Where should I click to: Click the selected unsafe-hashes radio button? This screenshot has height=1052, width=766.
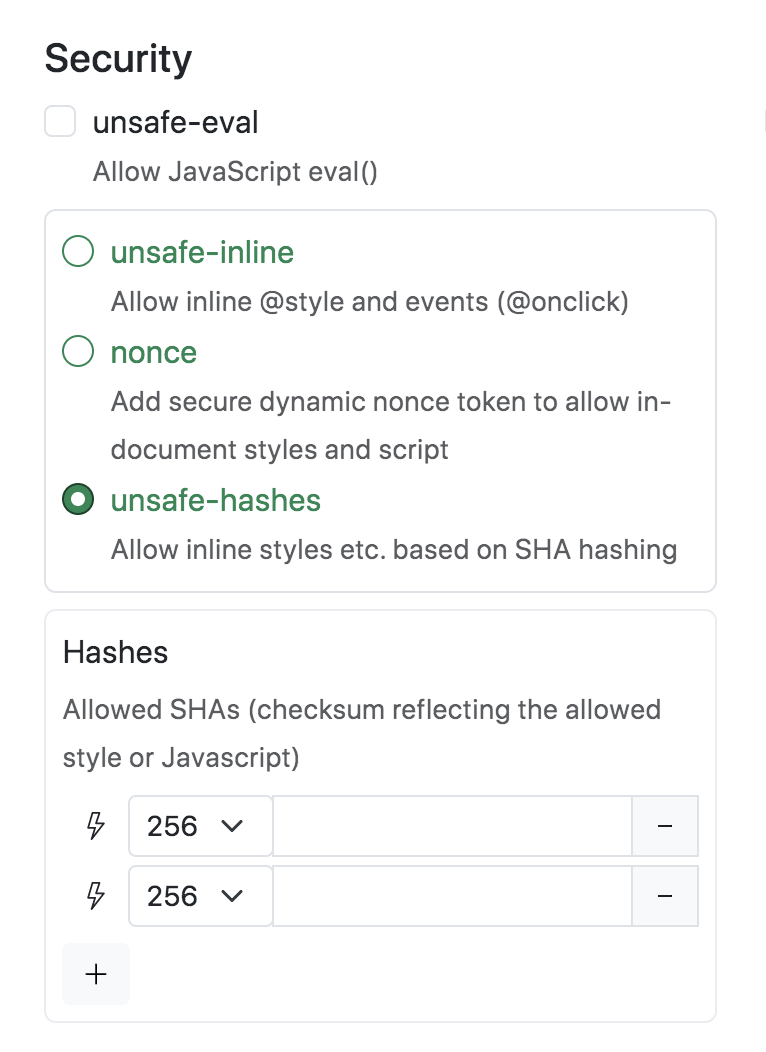point(78,500)
